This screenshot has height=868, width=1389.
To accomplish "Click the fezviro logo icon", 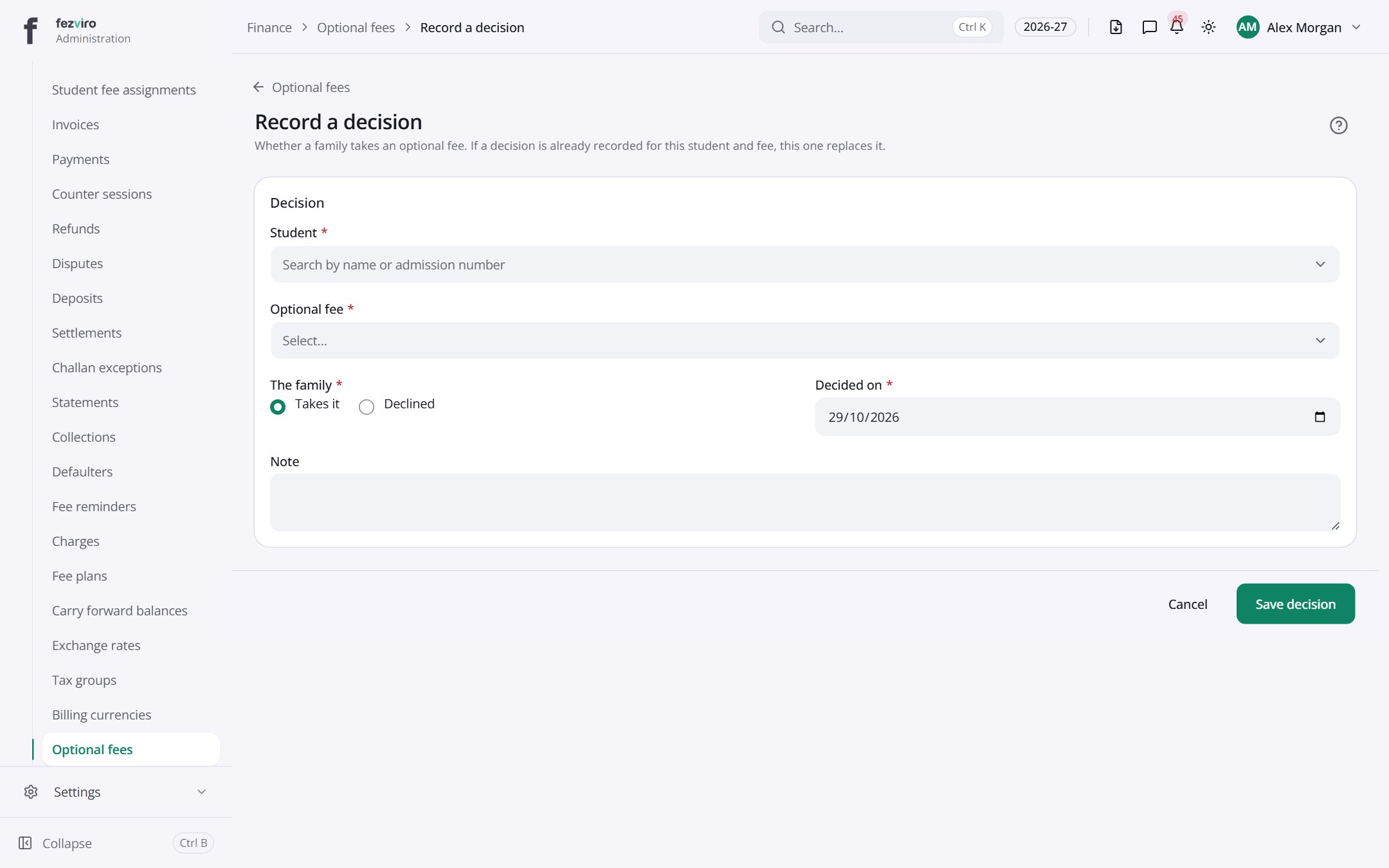I will click(30, 30).
